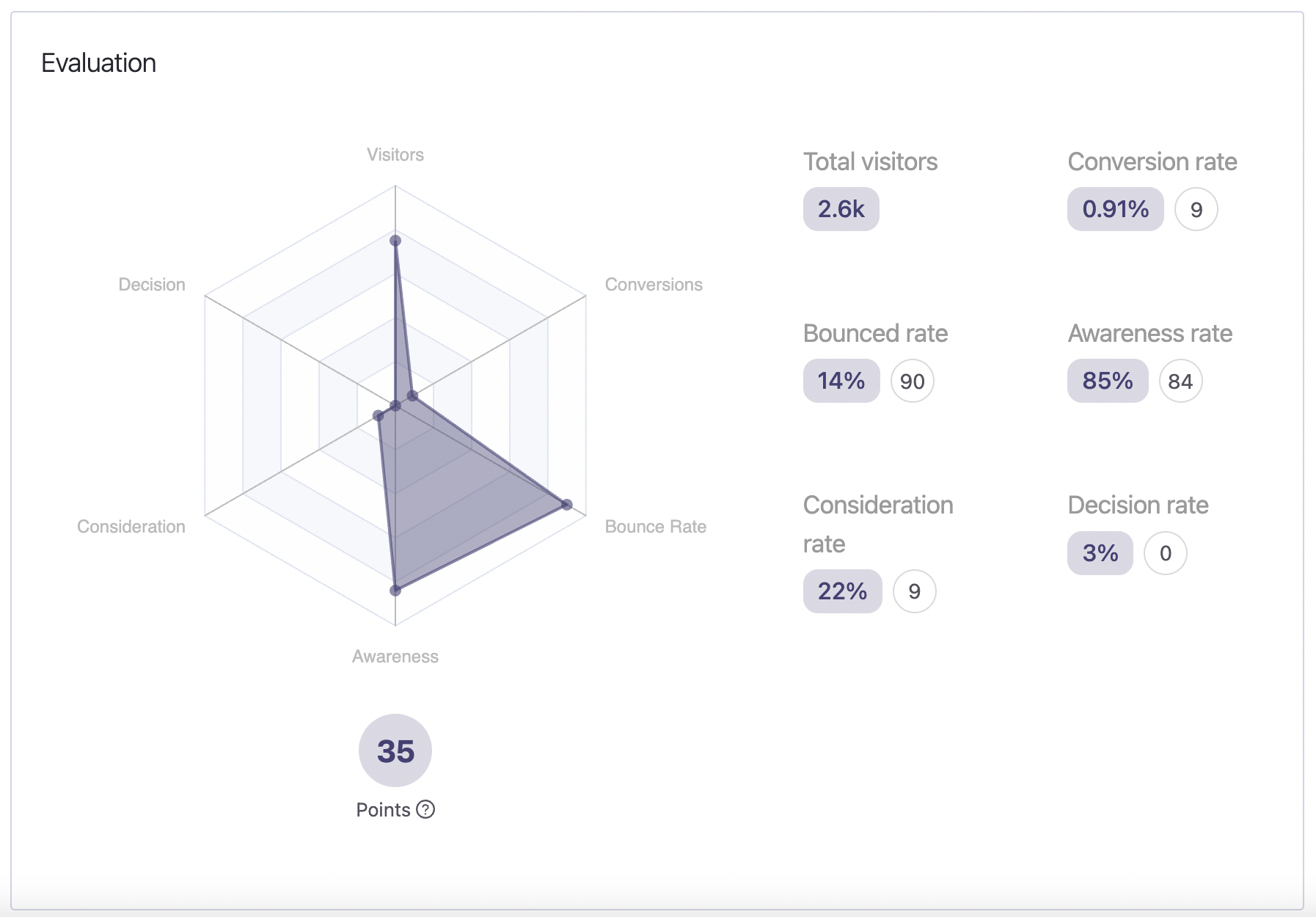1316x917 pixels.
Task: Click the Evaluation panel heading
Action: point(99,63)
